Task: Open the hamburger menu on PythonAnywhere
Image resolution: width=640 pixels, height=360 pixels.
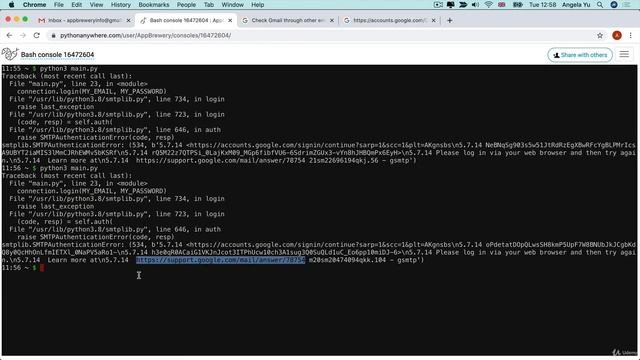Action: 624,55
